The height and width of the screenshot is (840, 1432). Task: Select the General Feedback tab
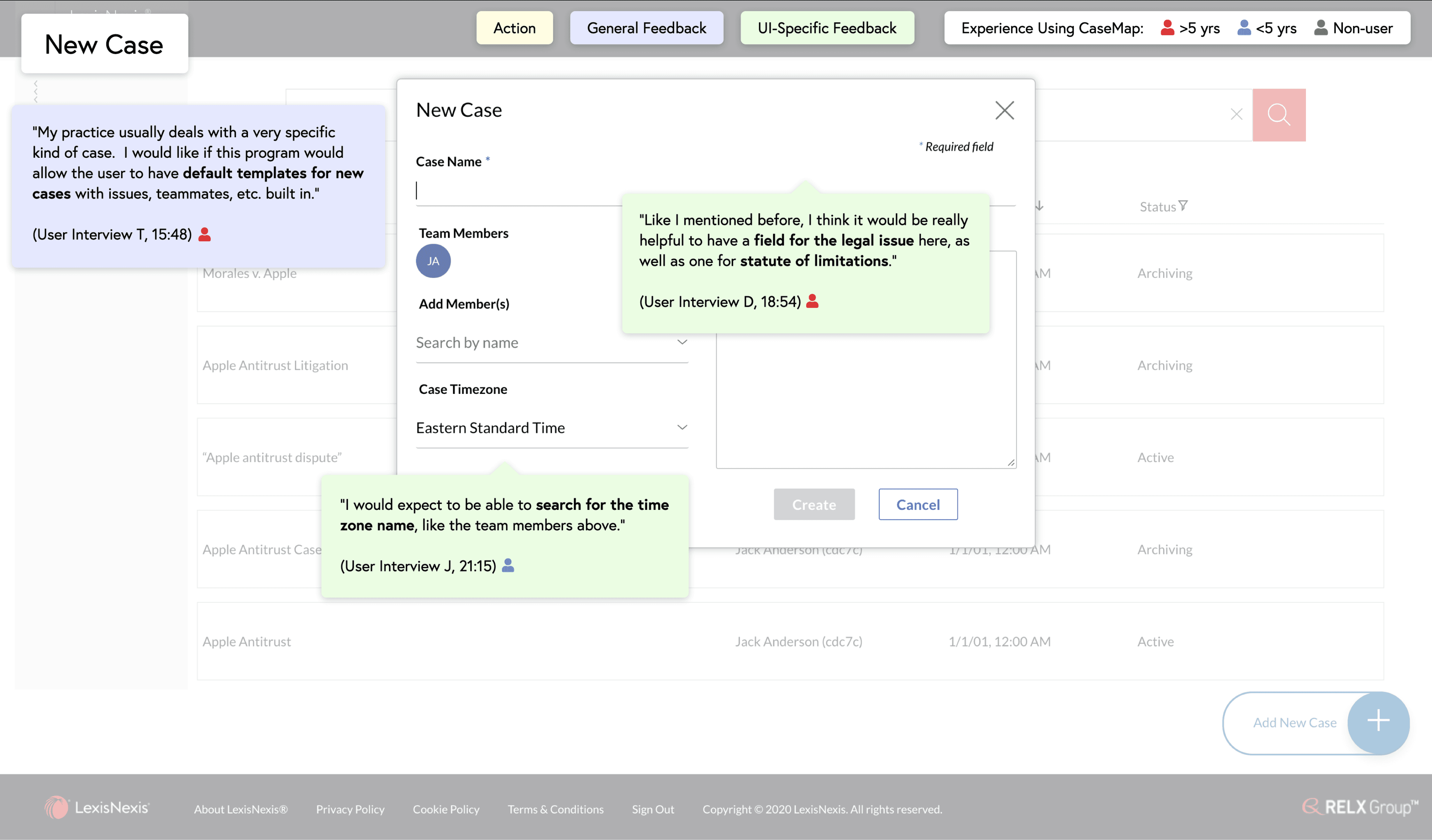pyautogui.click(x=646, y=28)
